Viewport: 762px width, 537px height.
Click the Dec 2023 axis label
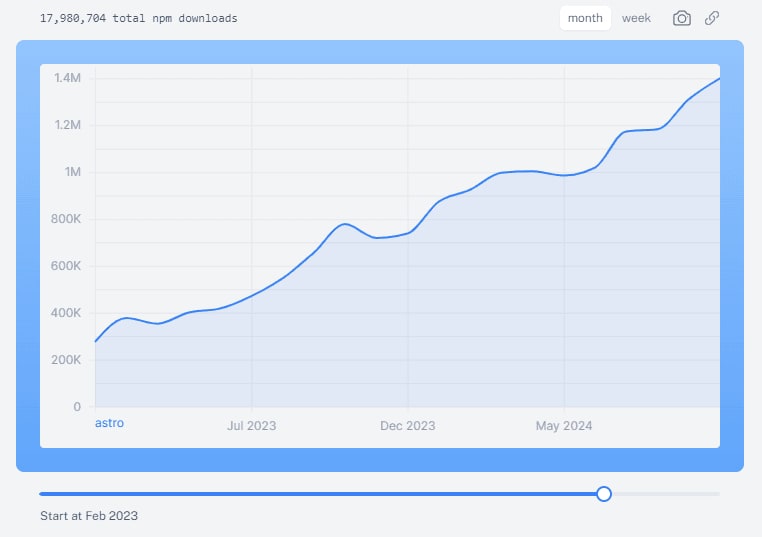[x=408, y=426]
